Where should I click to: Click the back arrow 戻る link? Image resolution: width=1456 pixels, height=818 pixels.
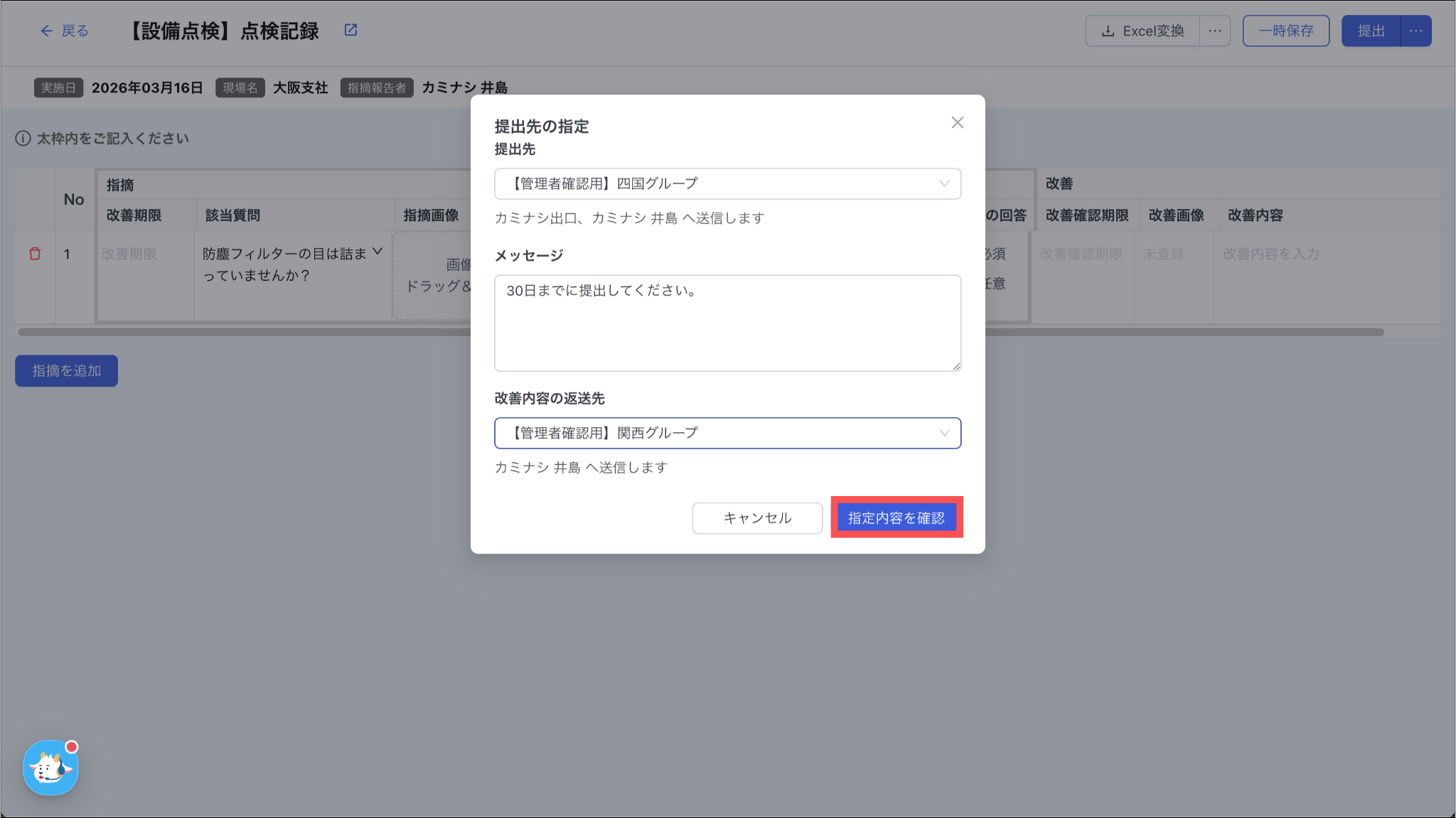[64, 31]
